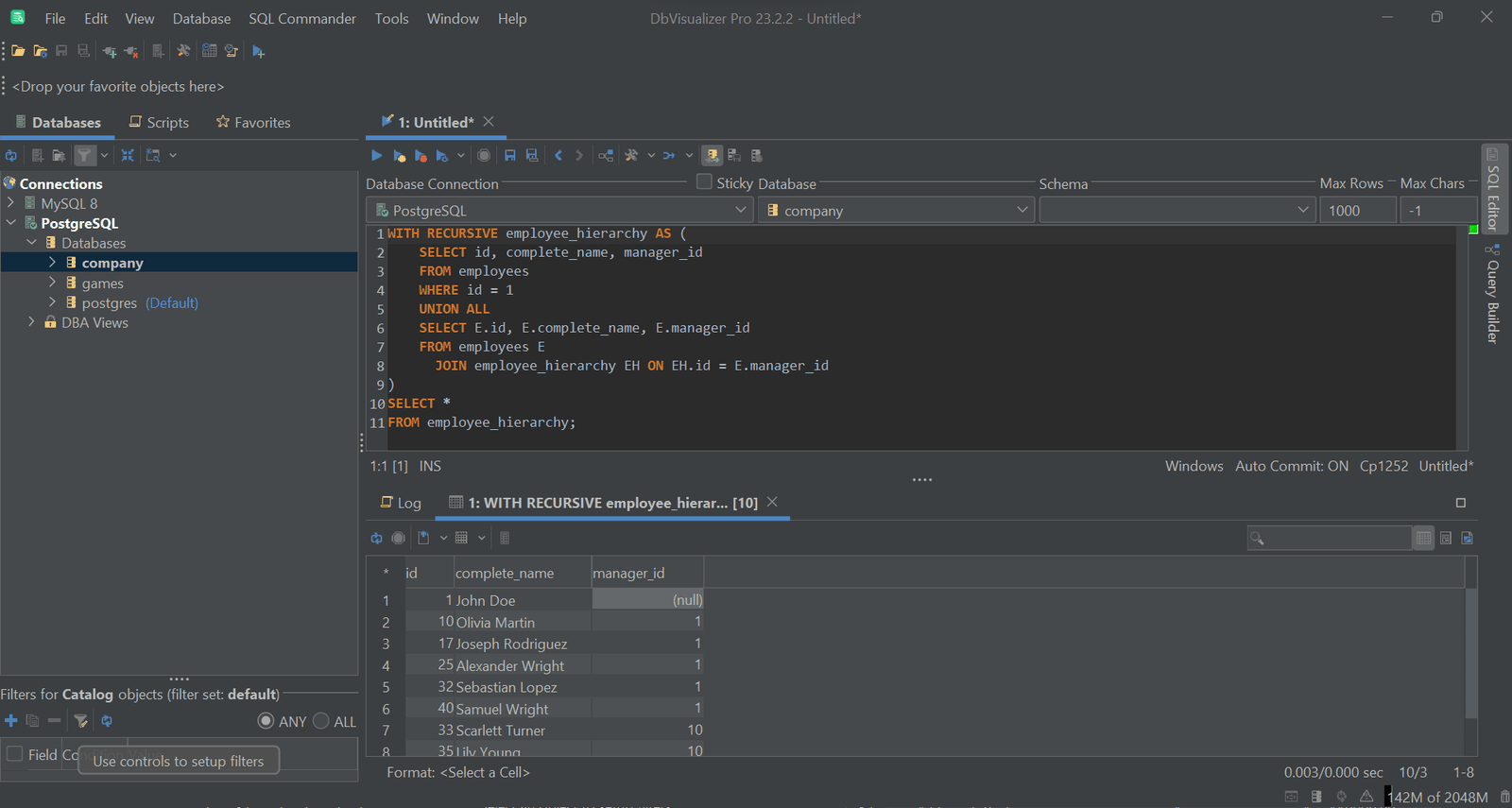Enable the Sticky Database checkbox
This screenshot has height=808, width=1512.
tap(704, 181)
